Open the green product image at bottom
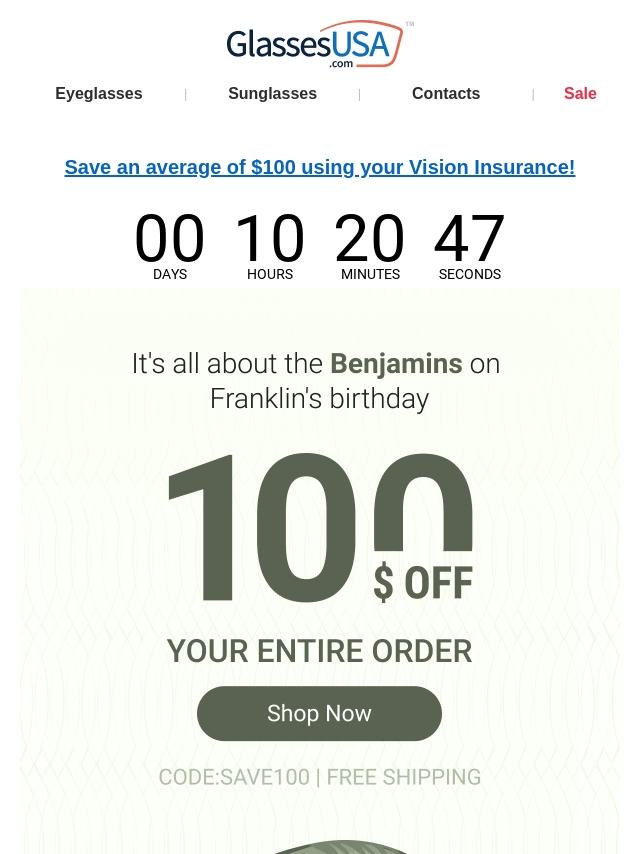 coord(339,847)
